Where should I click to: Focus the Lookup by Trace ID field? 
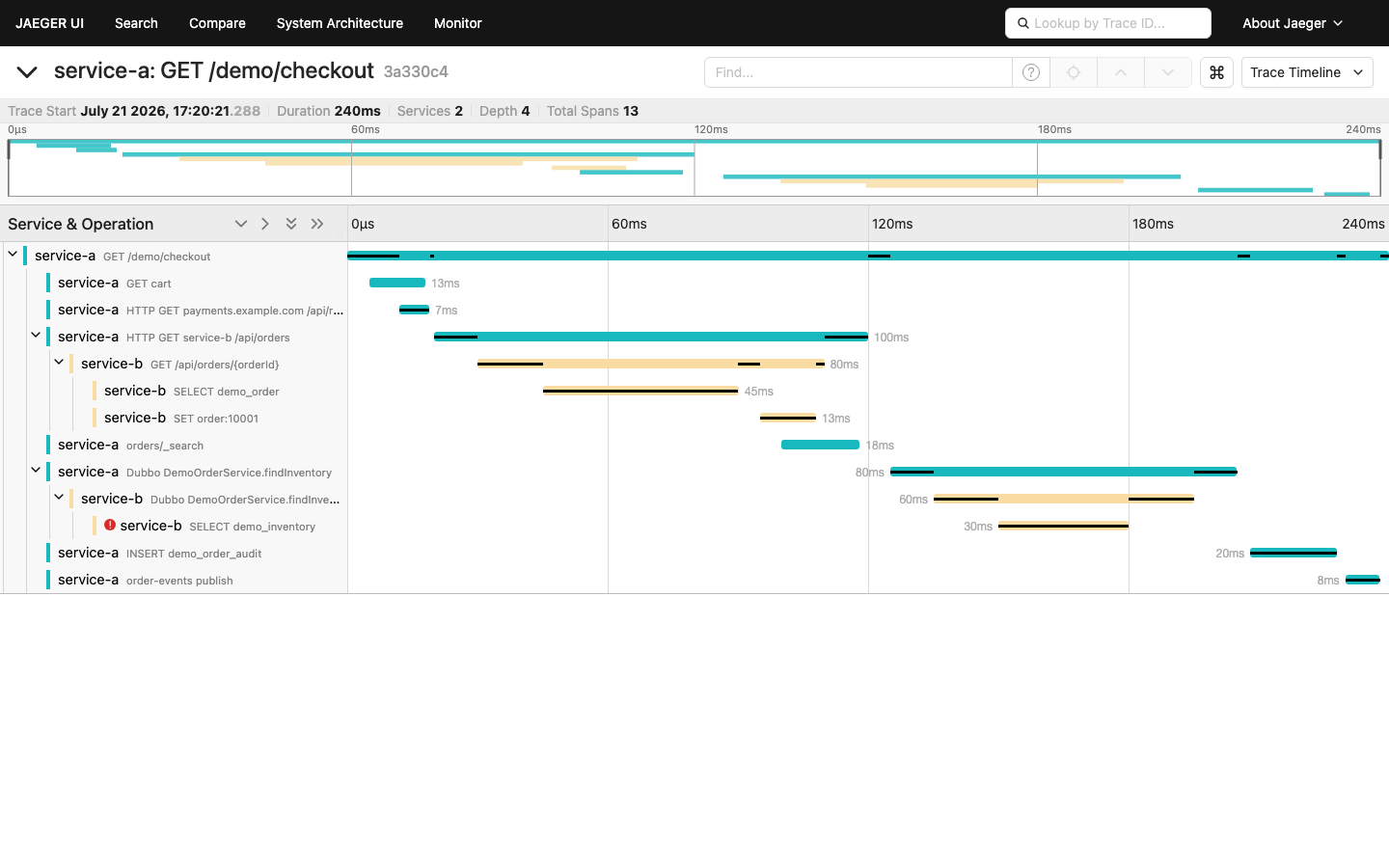[1108, 23]
